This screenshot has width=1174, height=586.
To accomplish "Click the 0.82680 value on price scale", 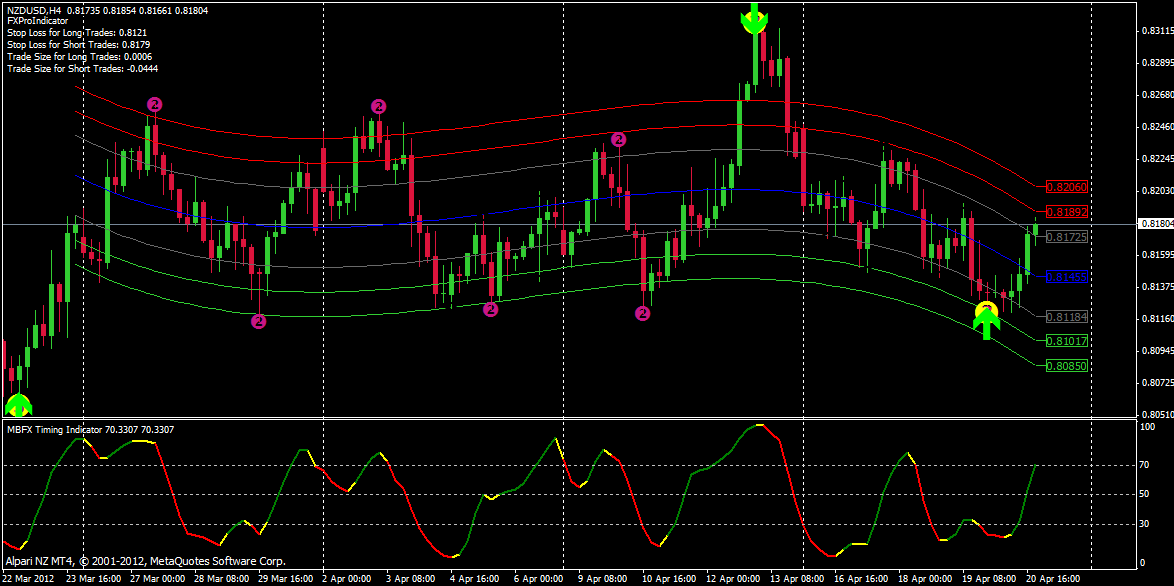I will pyautogui.click(x=1156, y=95).
